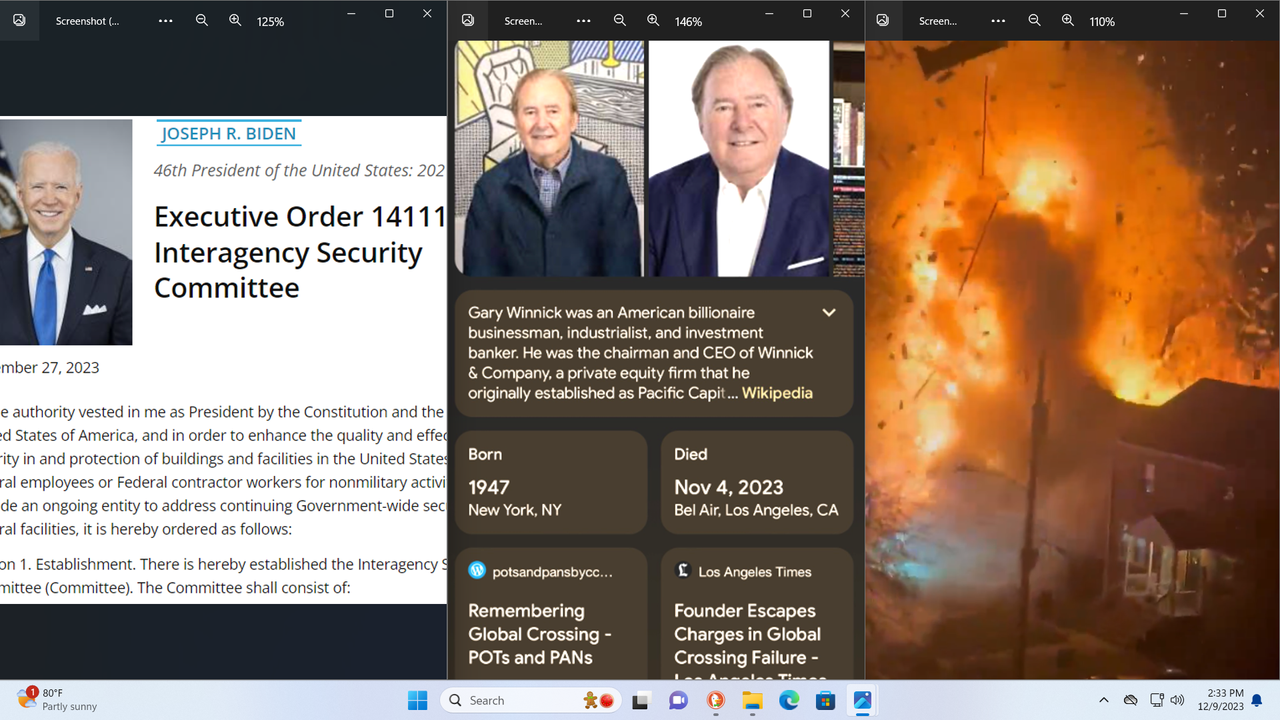Open the volume control in system tray
Screen dimensions: 1280x720
click(1177, 700)
